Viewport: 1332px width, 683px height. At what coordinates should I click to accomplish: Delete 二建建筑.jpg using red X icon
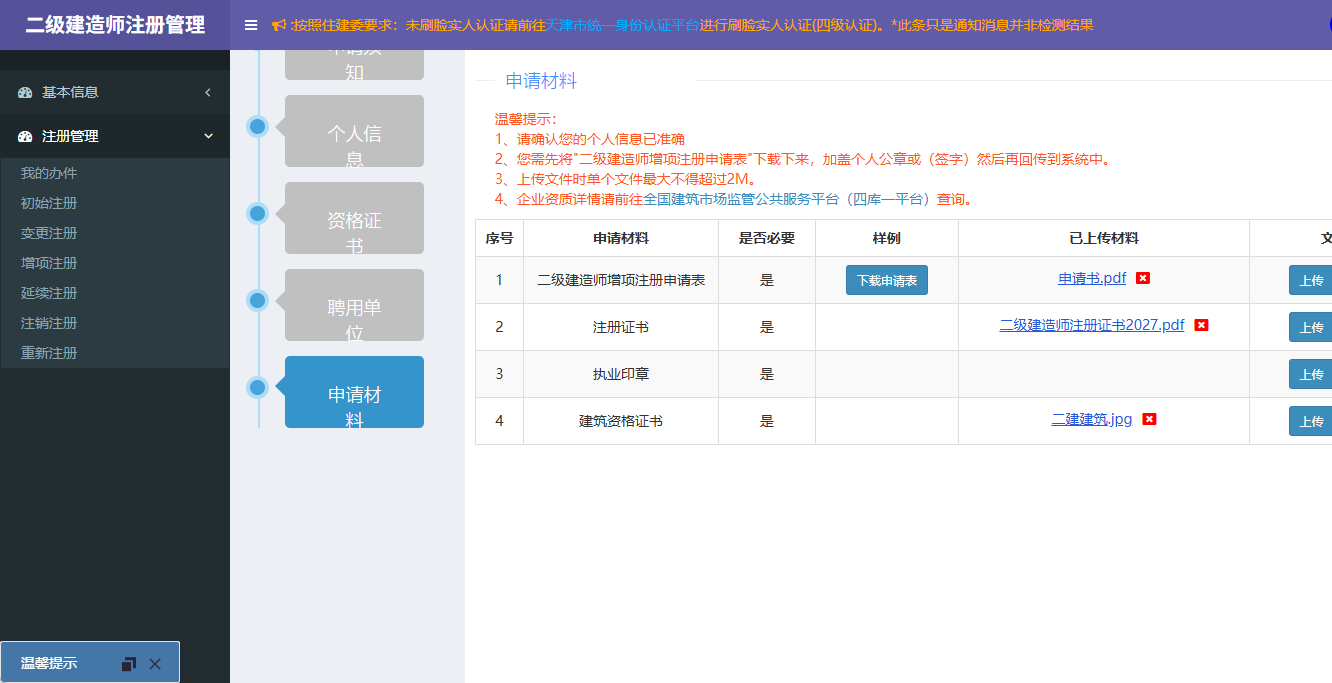pos(1149,419)
